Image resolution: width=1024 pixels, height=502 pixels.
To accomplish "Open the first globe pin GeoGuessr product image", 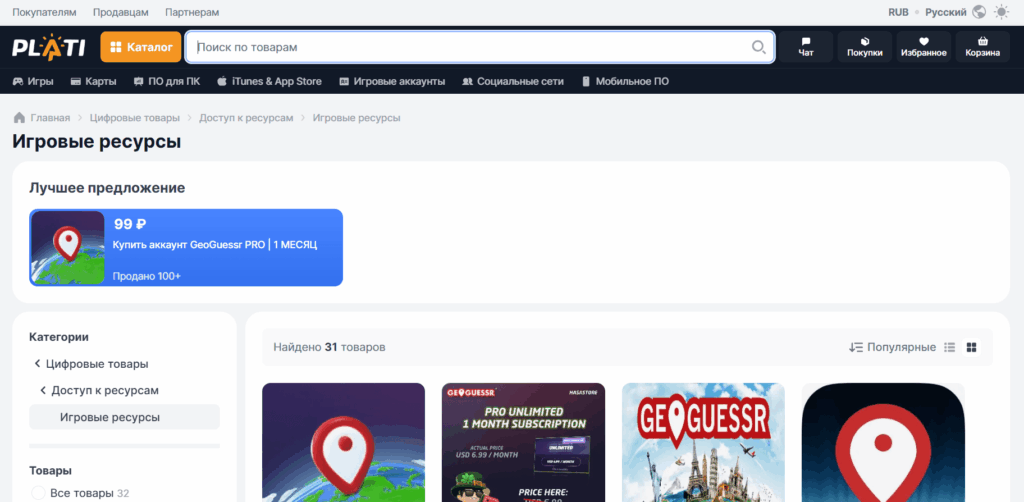I will click(x=344, y=442).
